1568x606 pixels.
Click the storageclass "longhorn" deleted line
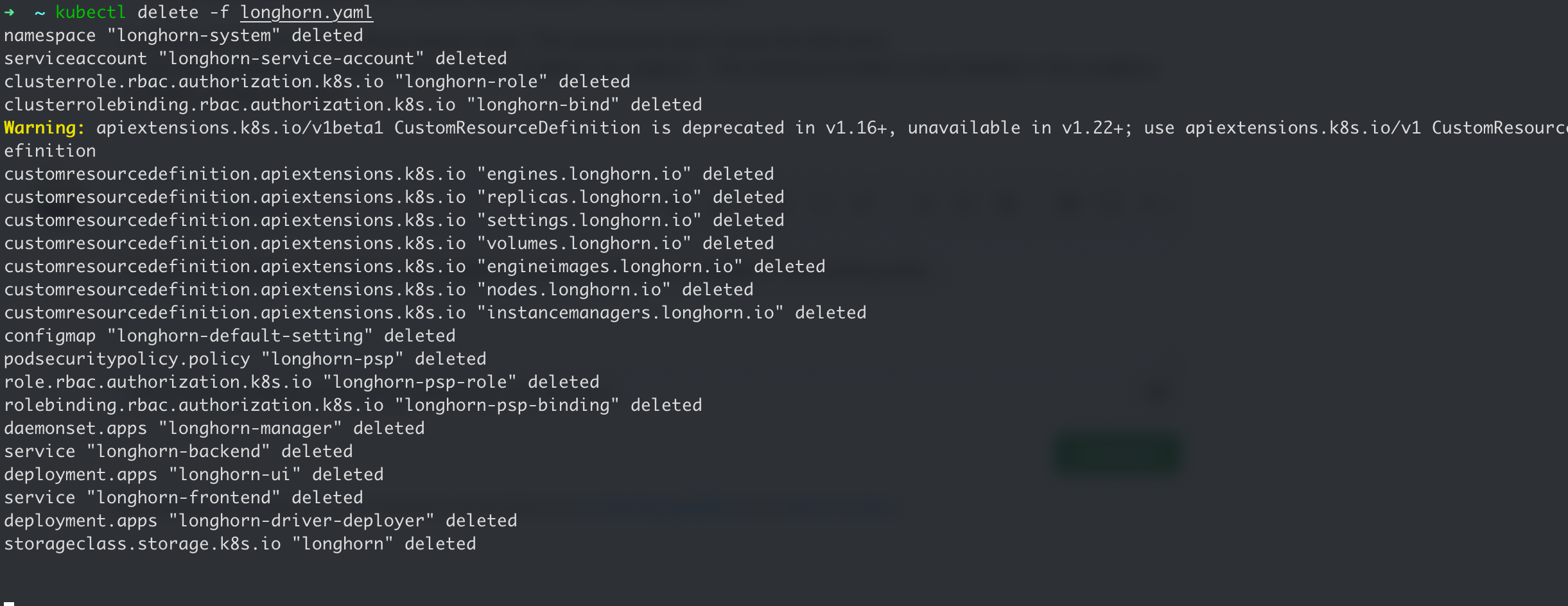[x=240, y=544]
